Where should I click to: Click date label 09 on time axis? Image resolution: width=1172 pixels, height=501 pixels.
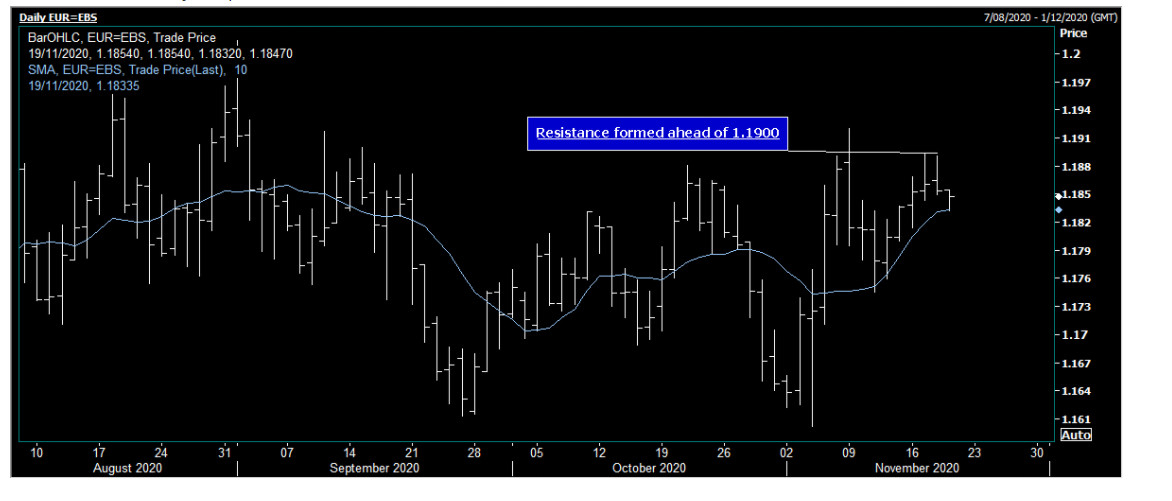(849, 452)
